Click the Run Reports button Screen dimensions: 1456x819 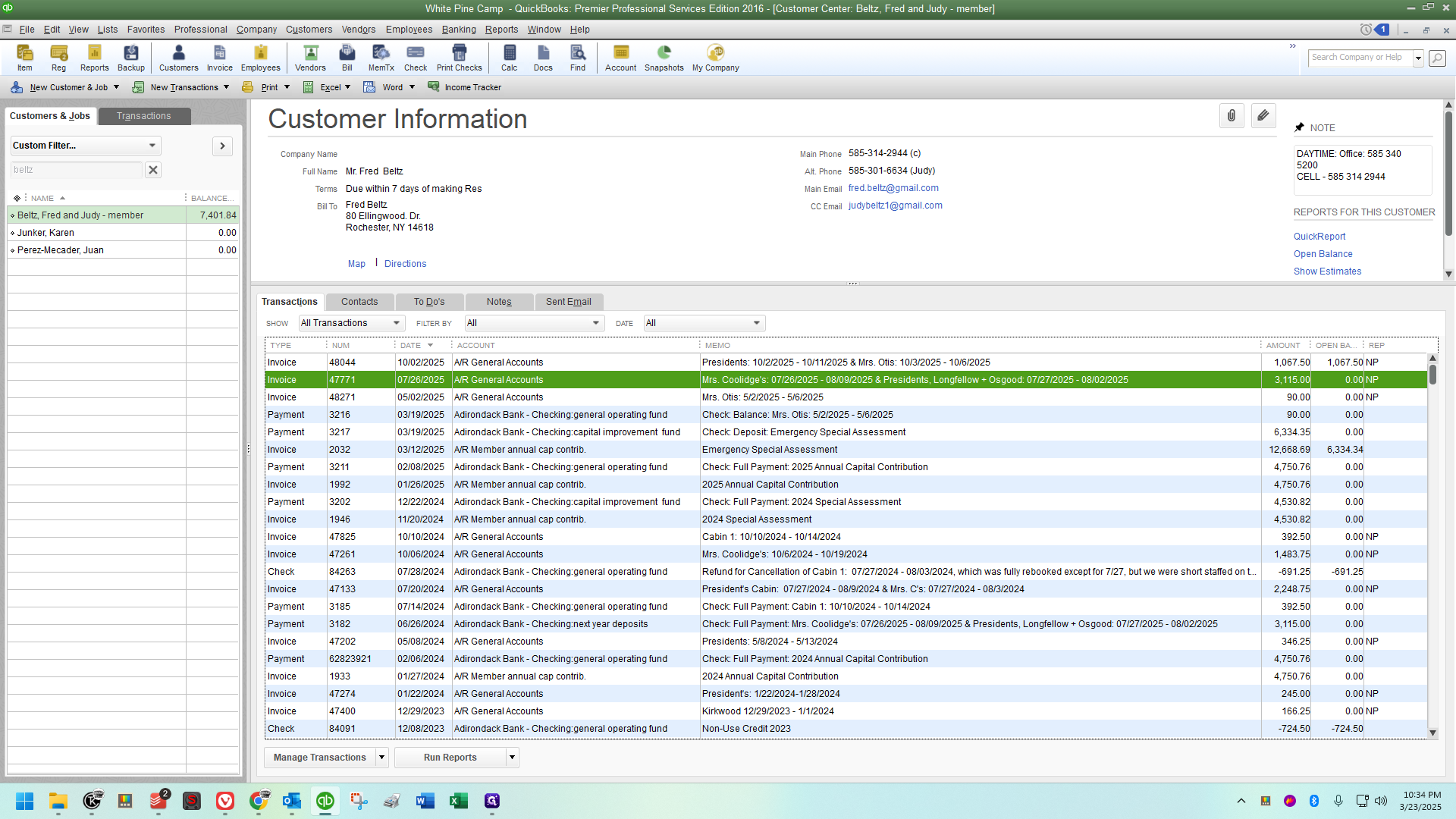[450, 758]
